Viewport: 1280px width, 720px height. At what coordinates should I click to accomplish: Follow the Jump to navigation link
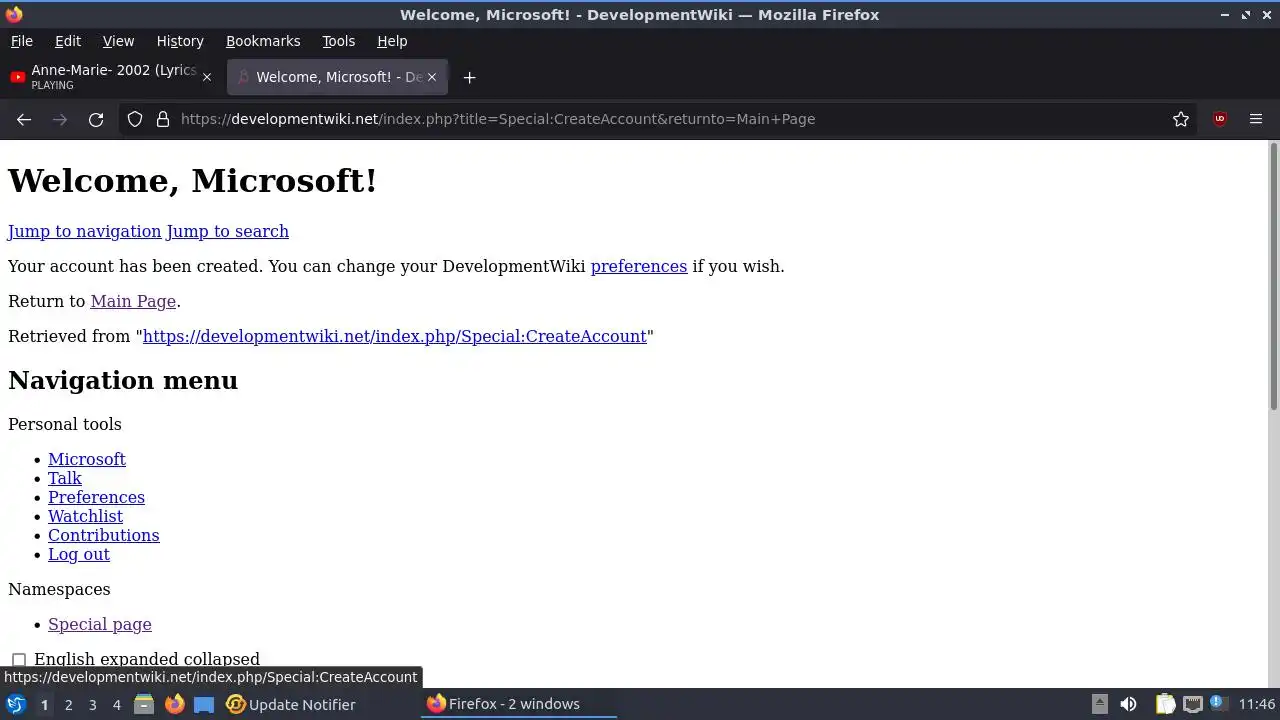click(85, 231)
